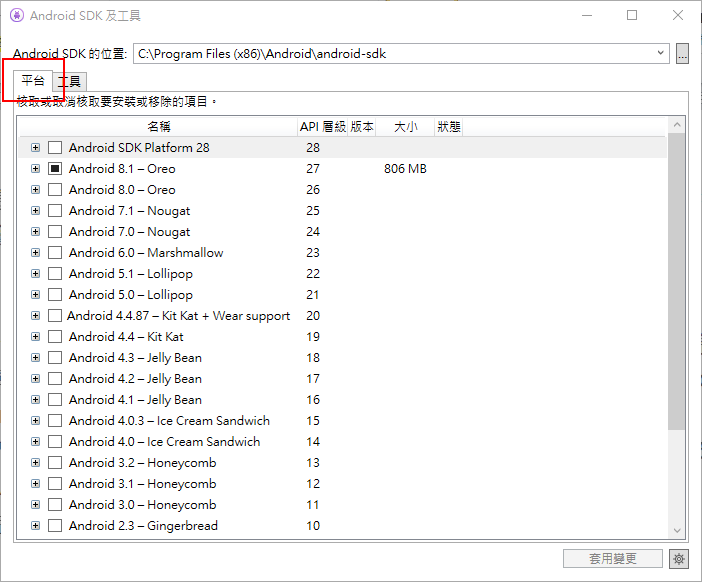Screen dimensions: 702x582
Task: Open the settings gear button at bottom
Action: click(x=679, y=559)
